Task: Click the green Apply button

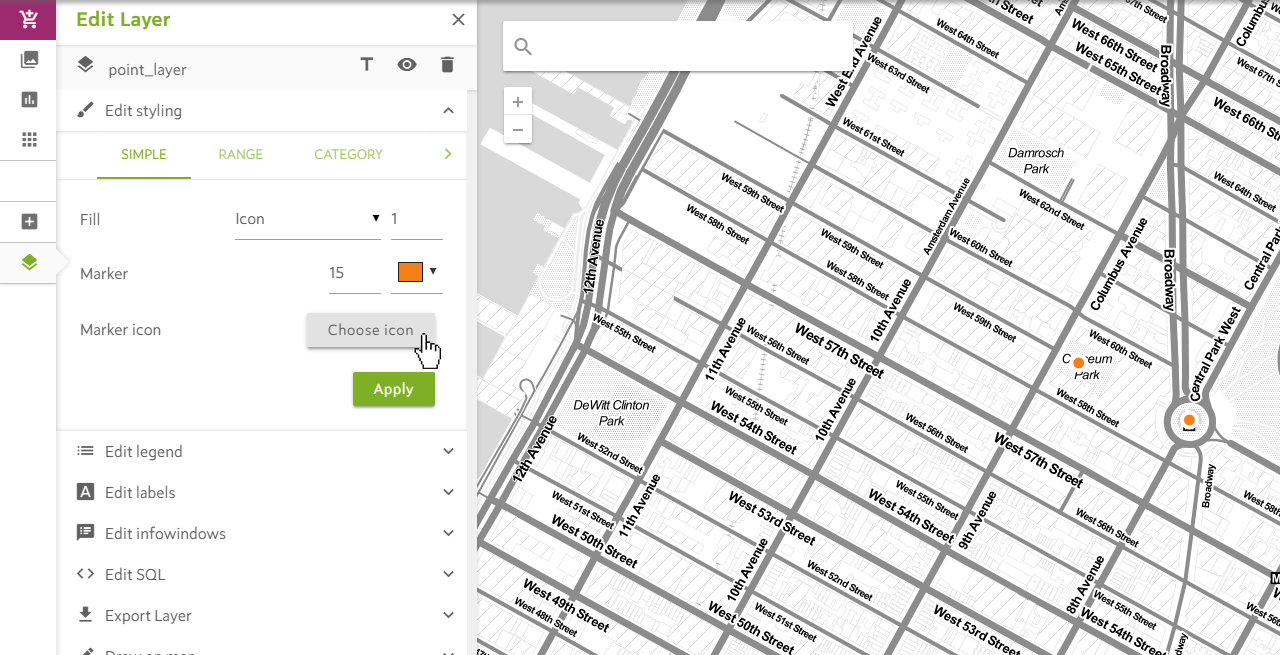Action: [394, 389]
